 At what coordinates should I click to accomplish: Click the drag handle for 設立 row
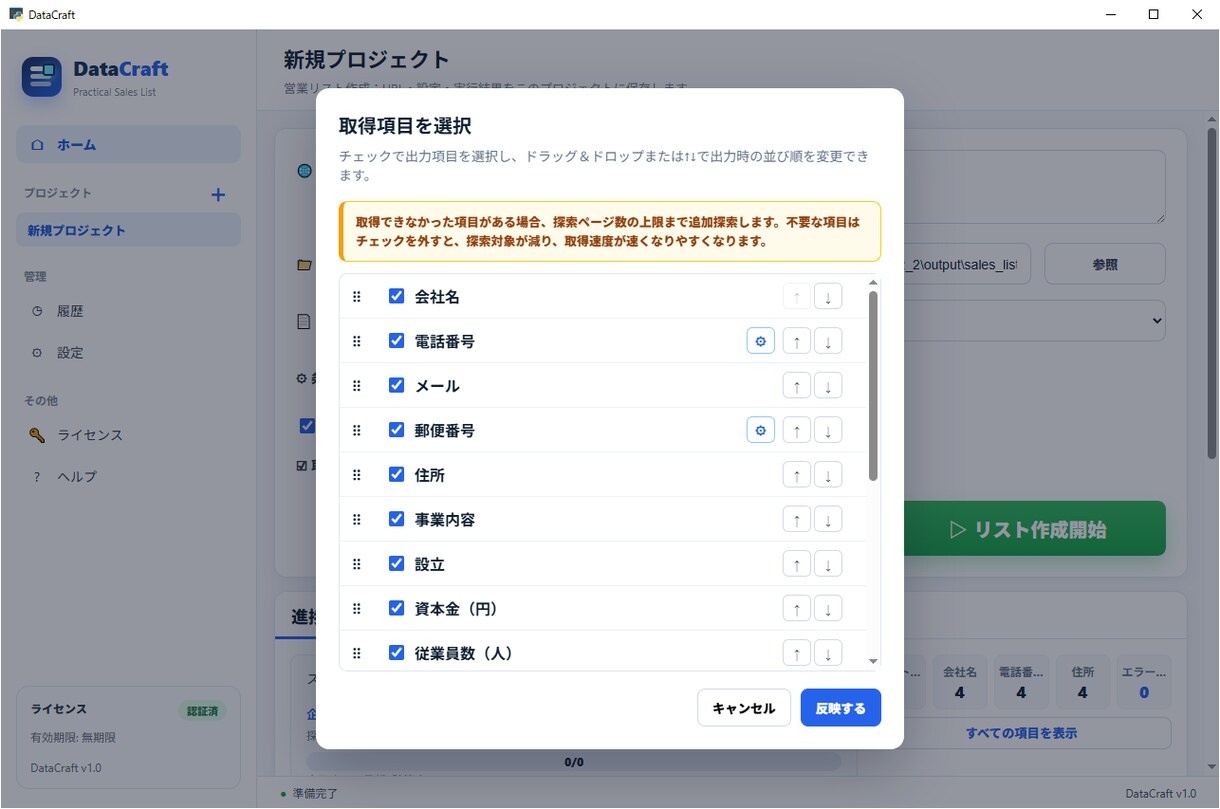[x=357, y=564]
